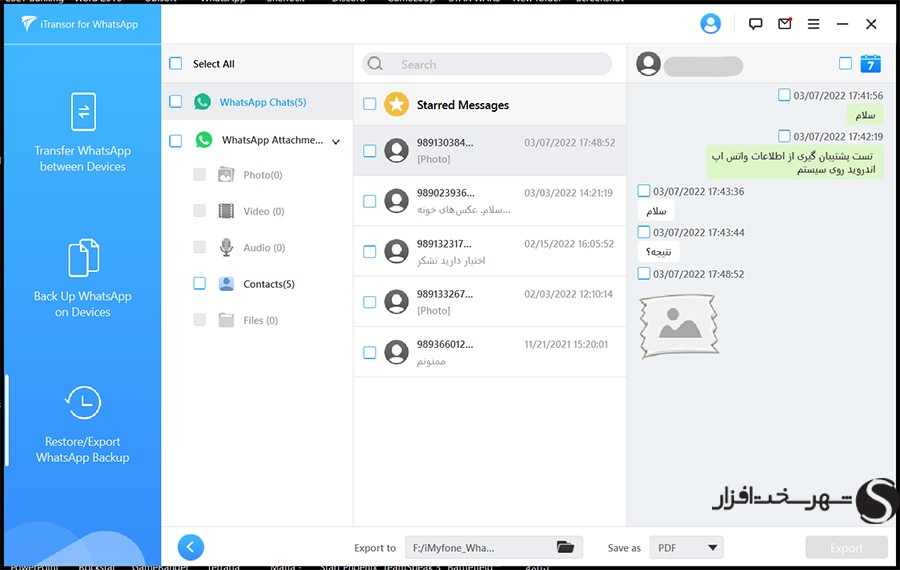900x570 pixels.
Task: Tick checkbox for message at 17:43:44
Action: pos(643,232)
